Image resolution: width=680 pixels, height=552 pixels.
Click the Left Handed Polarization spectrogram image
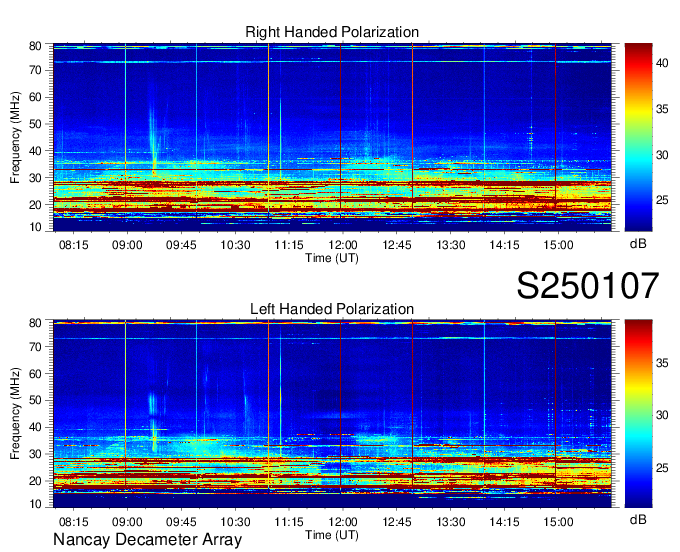point(332,414)
